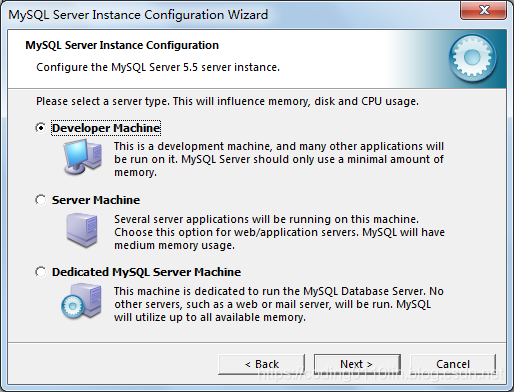Click the 'MySQL Server Instance Configuration' heading
Screen dimensions: 514x392
(x=122, y=45)
